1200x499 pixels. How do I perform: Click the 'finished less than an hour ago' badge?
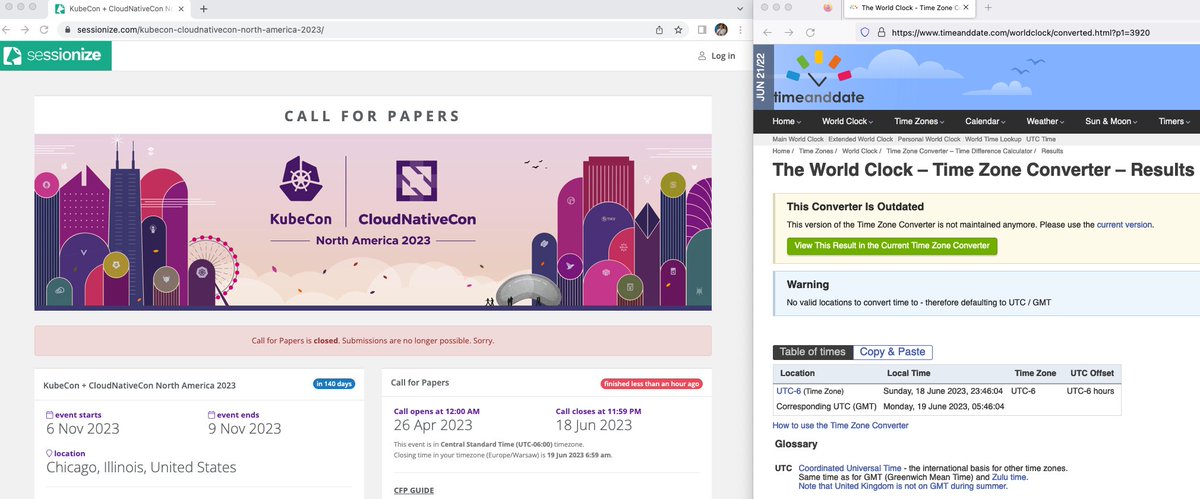(x=652, y=383)
